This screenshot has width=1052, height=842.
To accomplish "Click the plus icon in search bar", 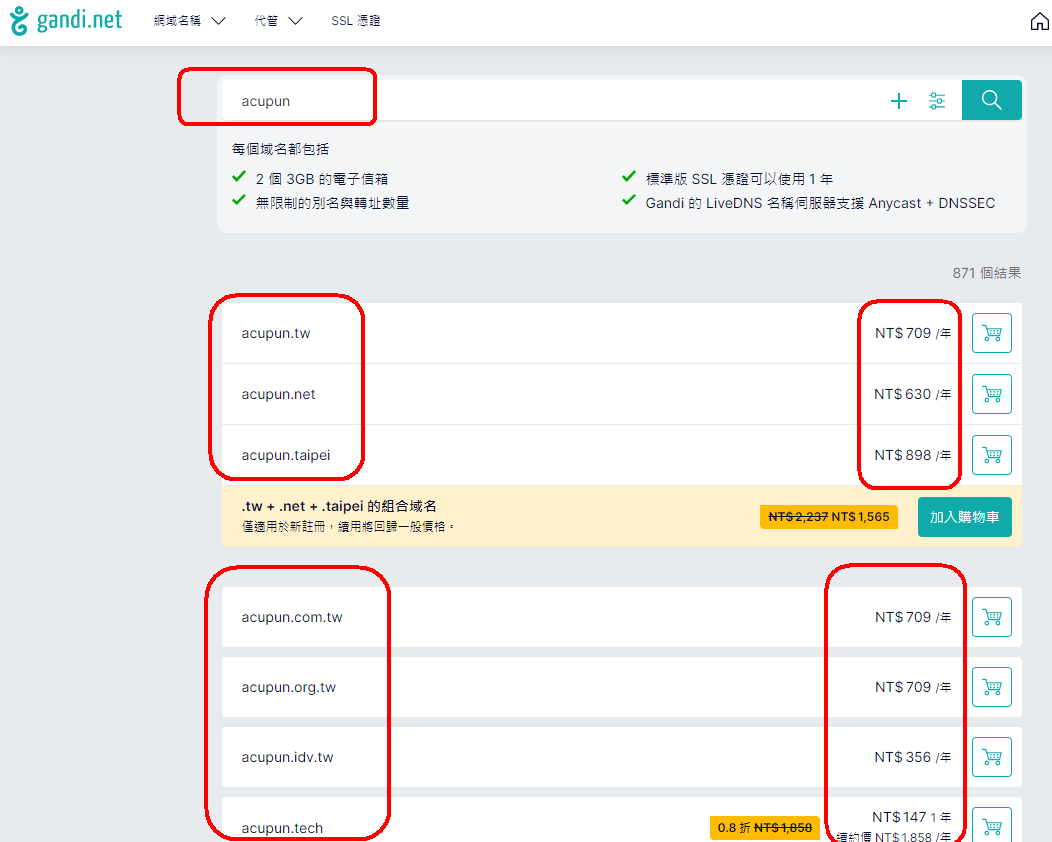I will (x=898, y=101).
